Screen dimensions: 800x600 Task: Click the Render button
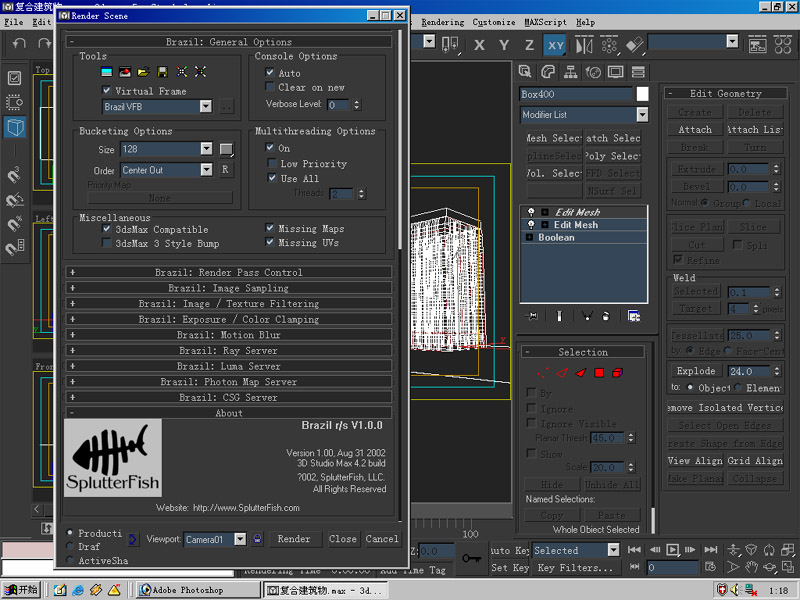(x=294, y=539)
